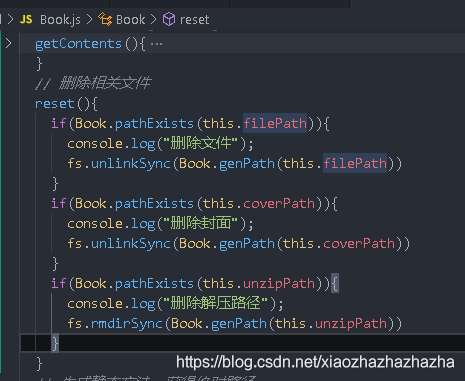Click the reset method declaration

54,104
